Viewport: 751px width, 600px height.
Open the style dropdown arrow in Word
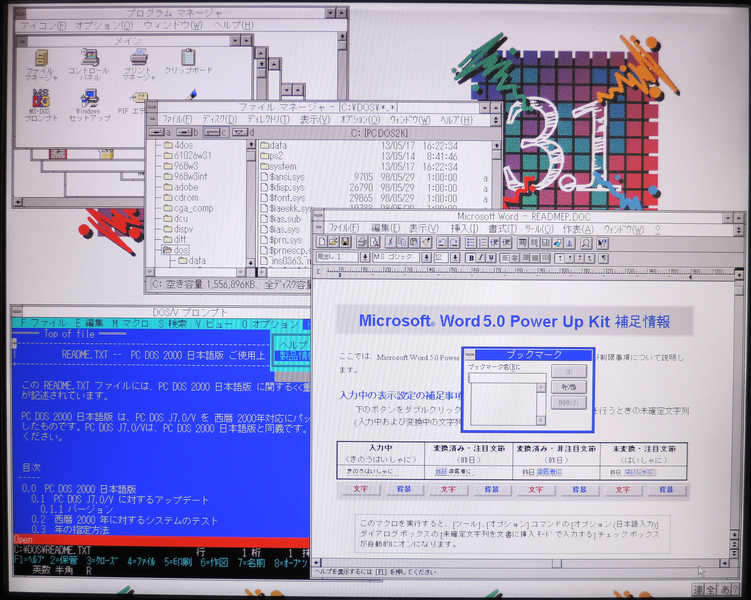coord(365,258)
